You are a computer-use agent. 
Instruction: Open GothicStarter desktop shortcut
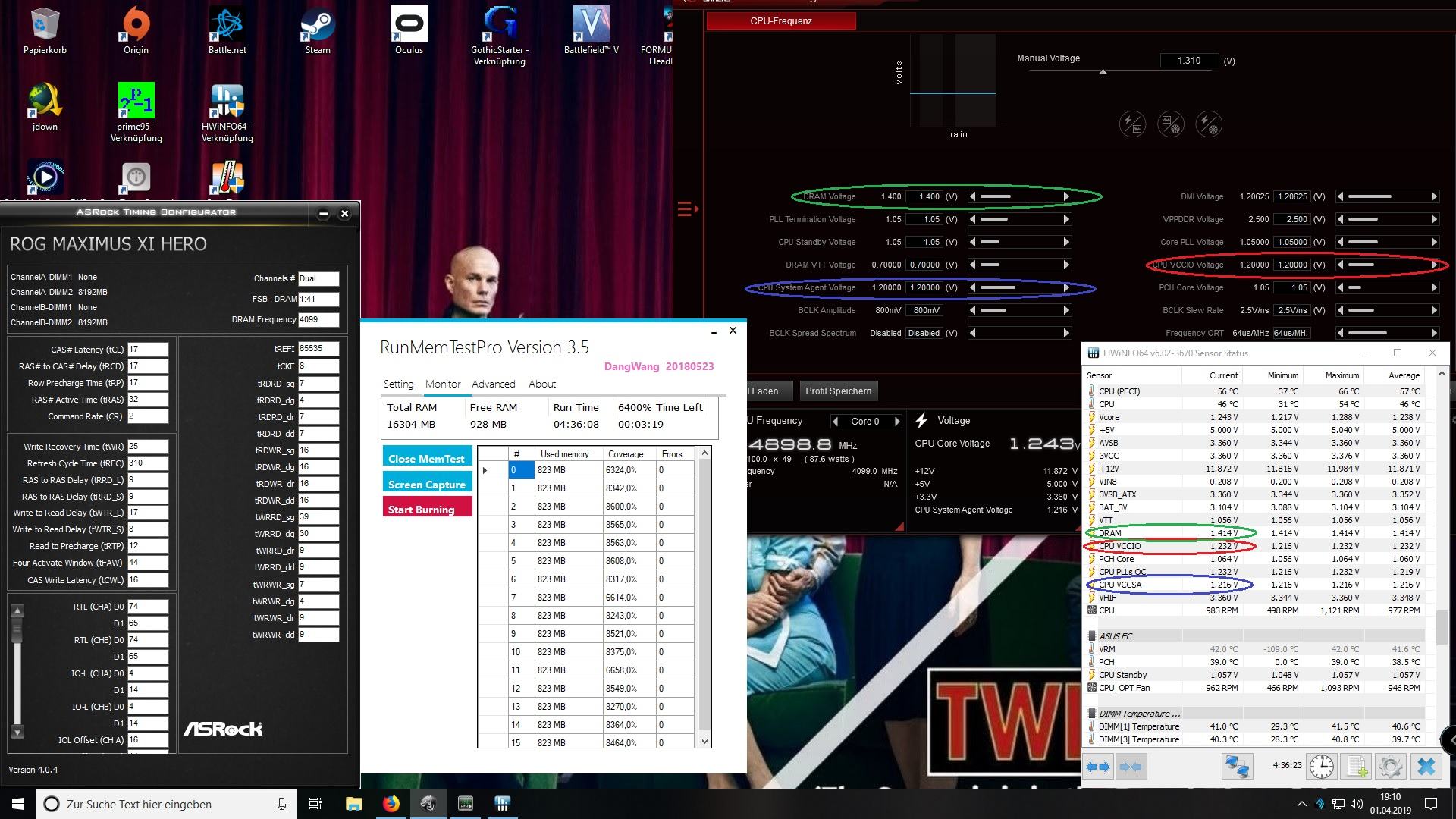point(500,36)
